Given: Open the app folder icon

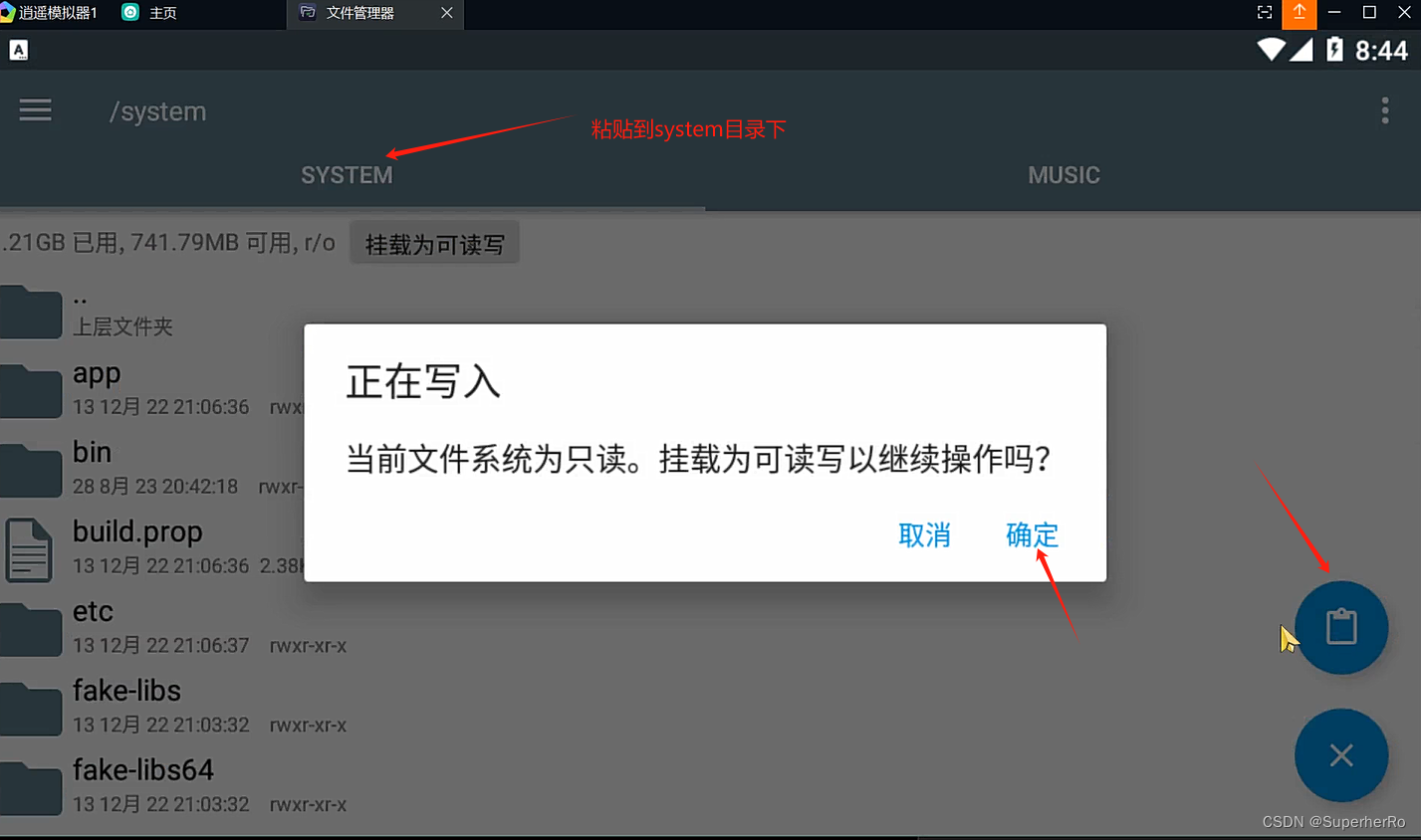Looking at the screenshot, I should pyautogui.click(x=31, y=390).
